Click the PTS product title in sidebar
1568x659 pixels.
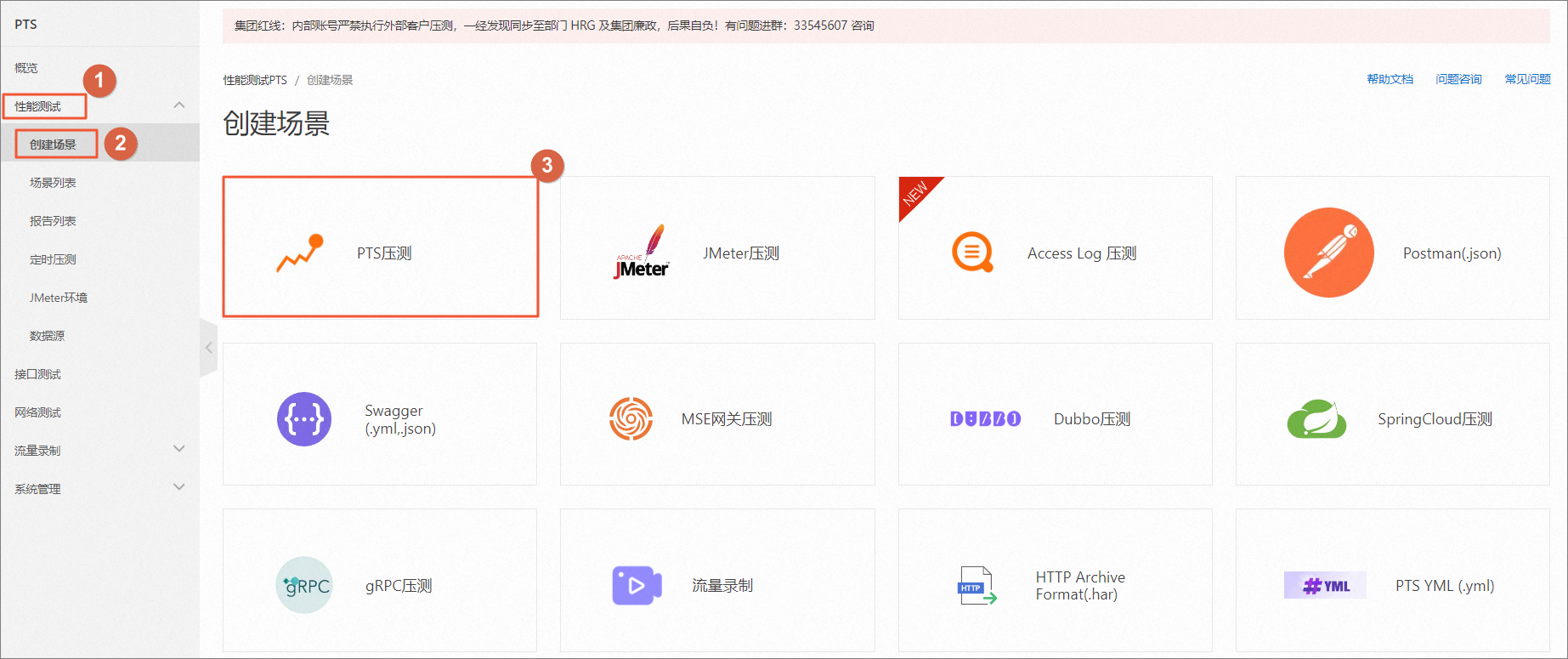25,24
